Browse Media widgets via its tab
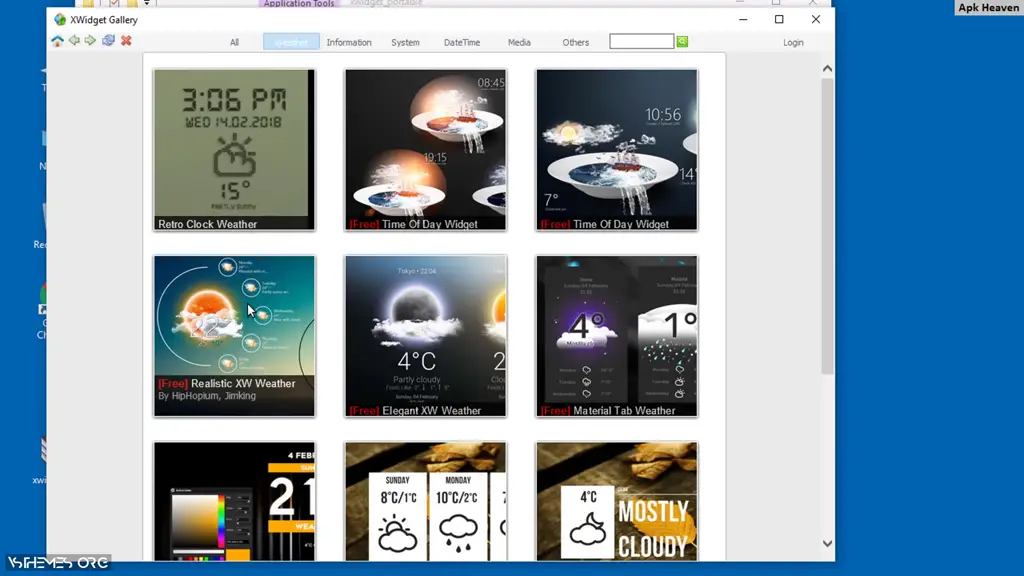This screenshot has height=576, width=1024. [x=519, y=42]
